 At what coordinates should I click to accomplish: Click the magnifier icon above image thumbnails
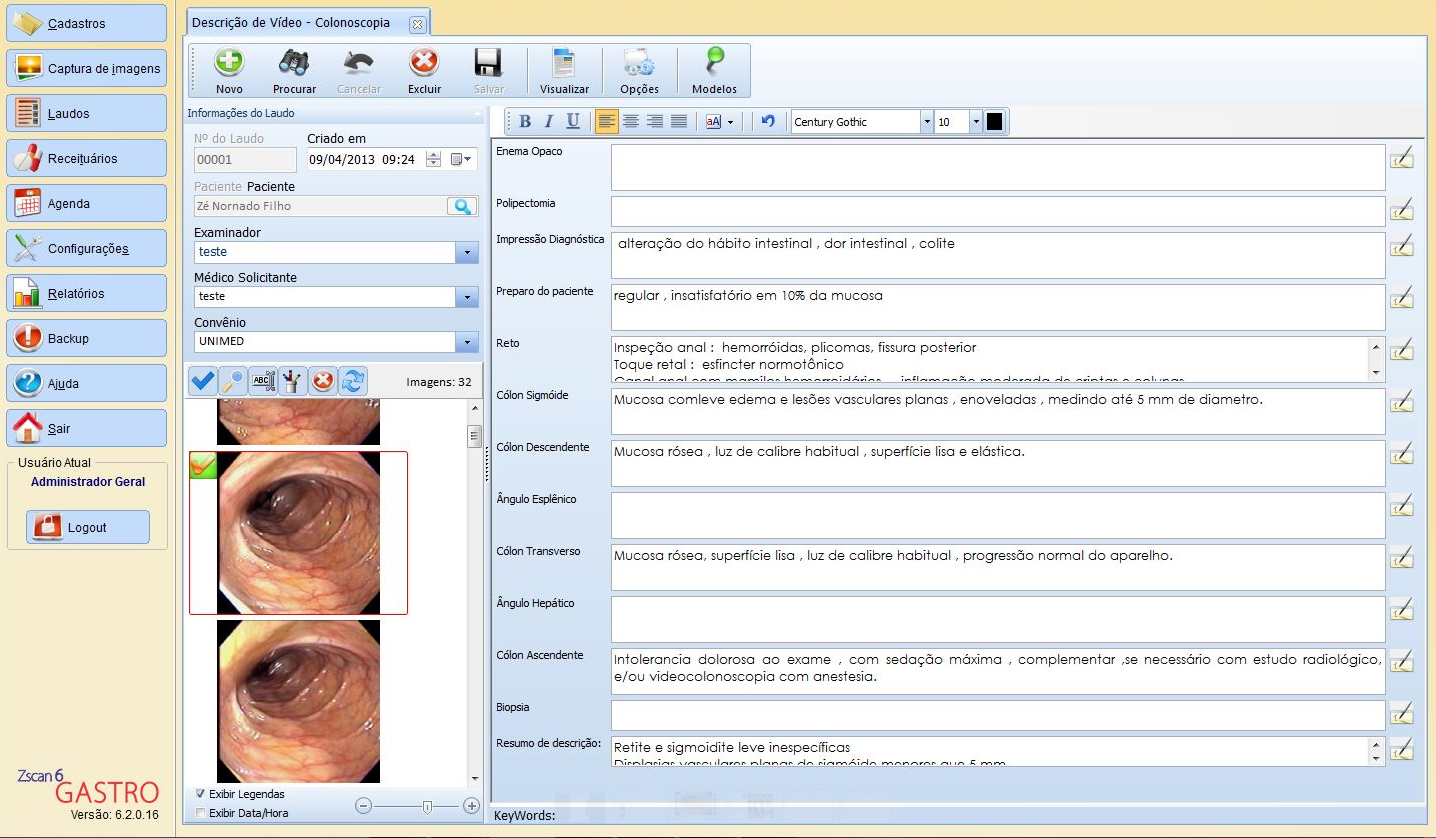232,381
